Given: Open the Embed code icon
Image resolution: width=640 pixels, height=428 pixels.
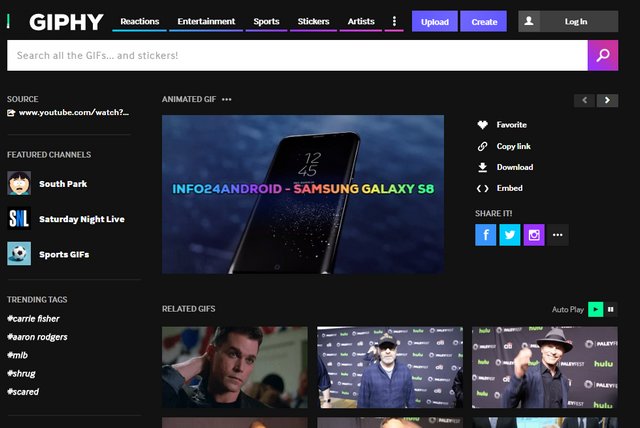Looking at the screenshot, I should tap(482, 188).
